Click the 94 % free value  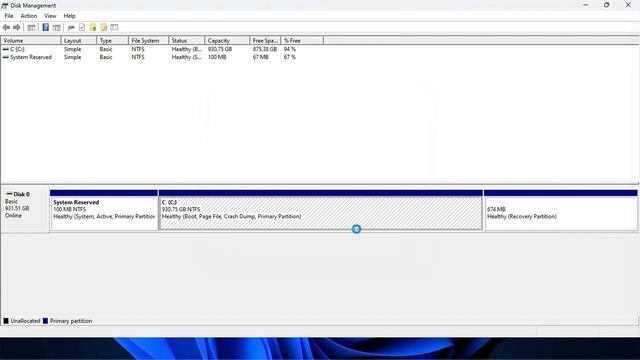290,49
